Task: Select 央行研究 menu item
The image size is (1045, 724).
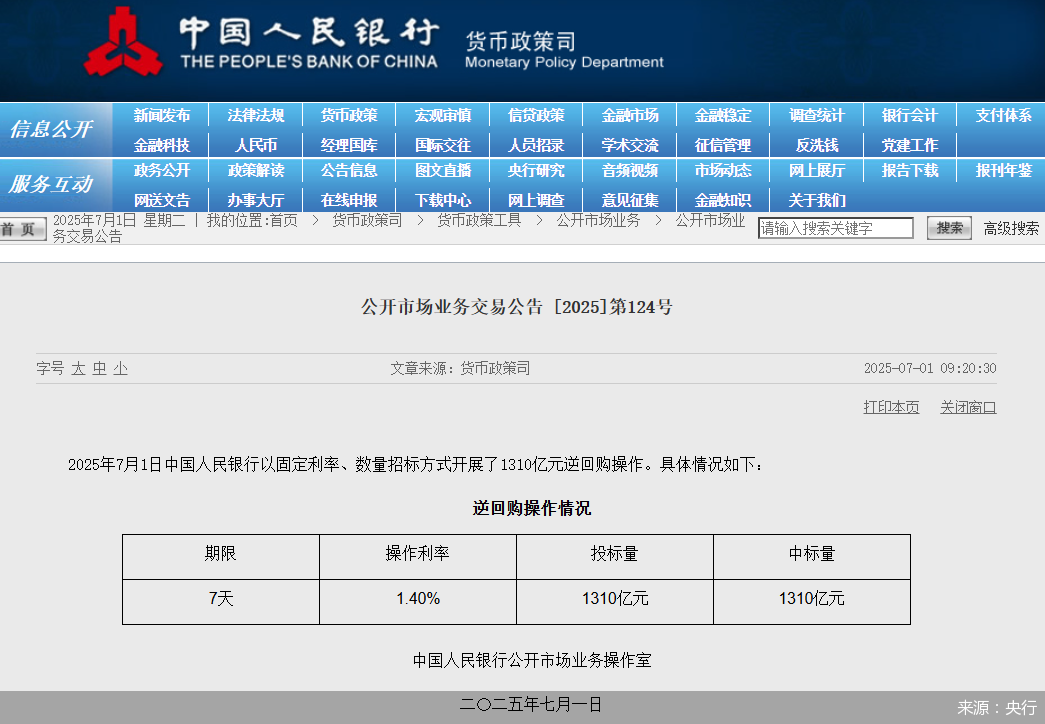Action: coord(536,171)
